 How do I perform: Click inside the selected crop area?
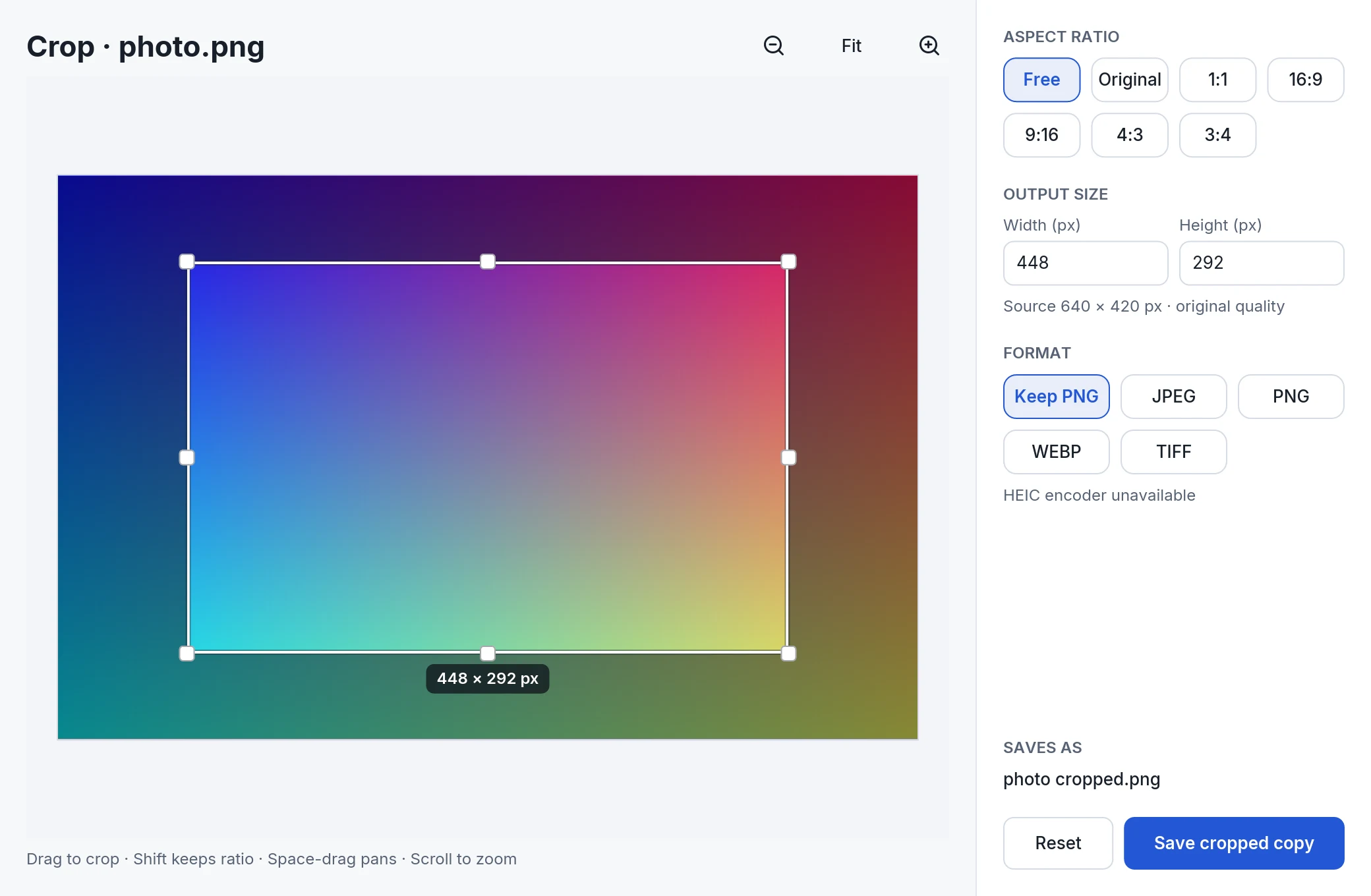488,457
